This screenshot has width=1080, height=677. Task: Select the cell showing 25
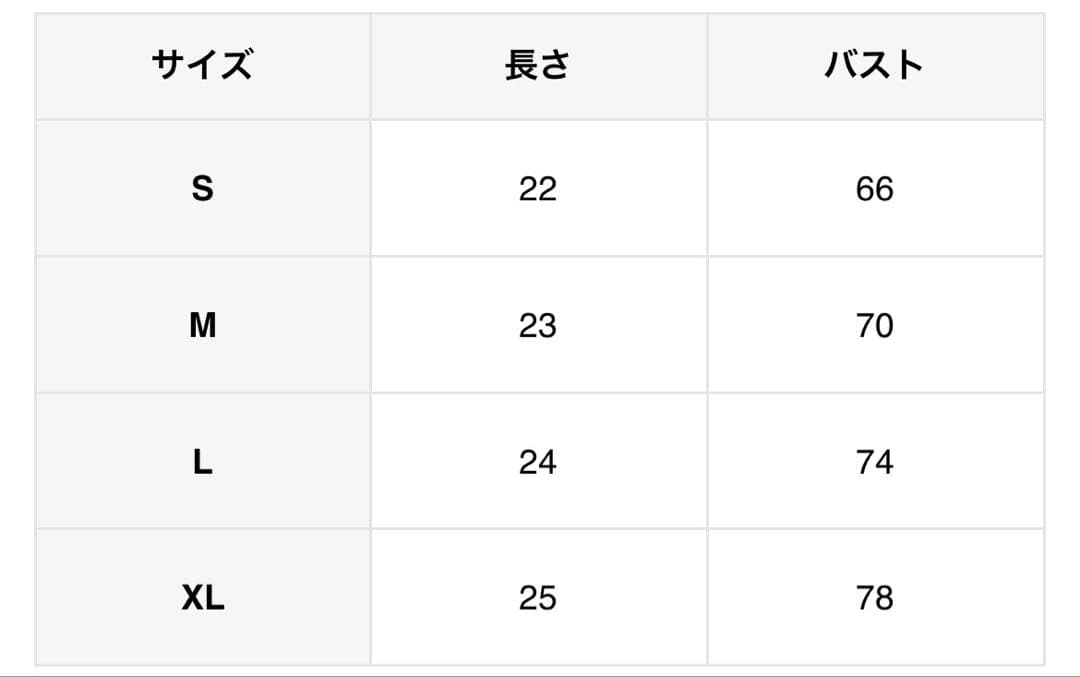(x=538, y=597)
